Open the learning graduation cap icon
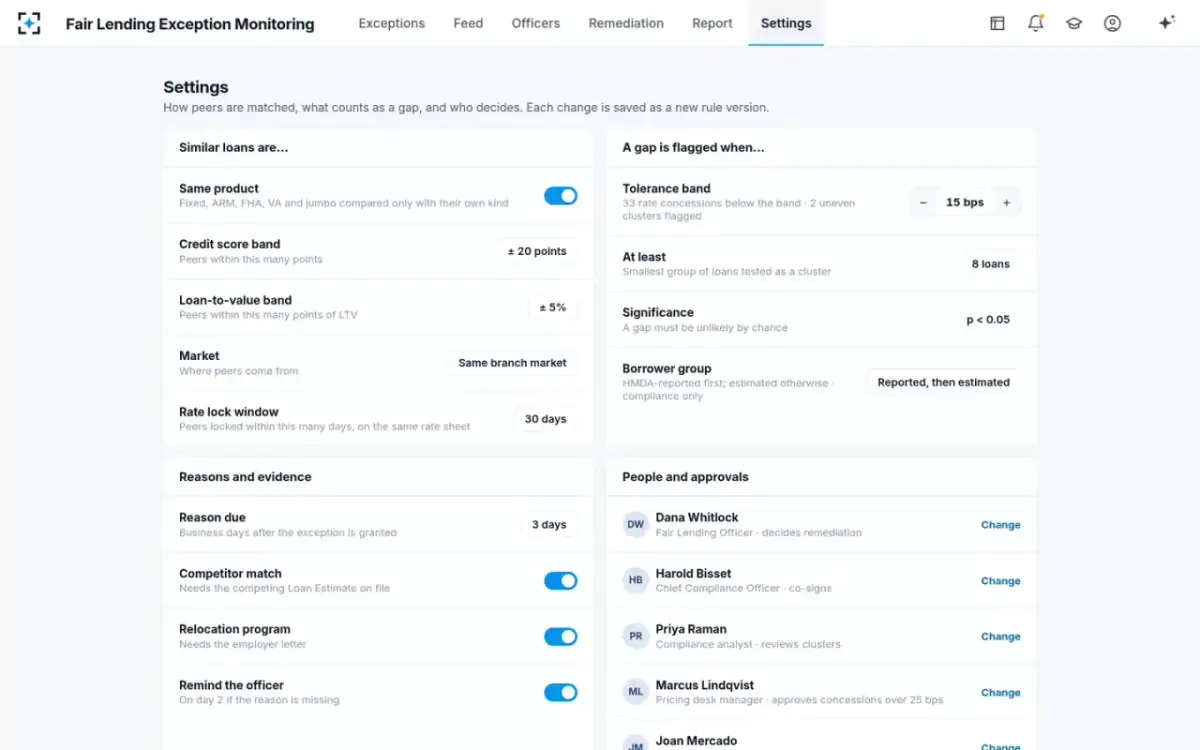Image resolution: width=1200 pixels, height=750 pixels. click(1074, 23)
